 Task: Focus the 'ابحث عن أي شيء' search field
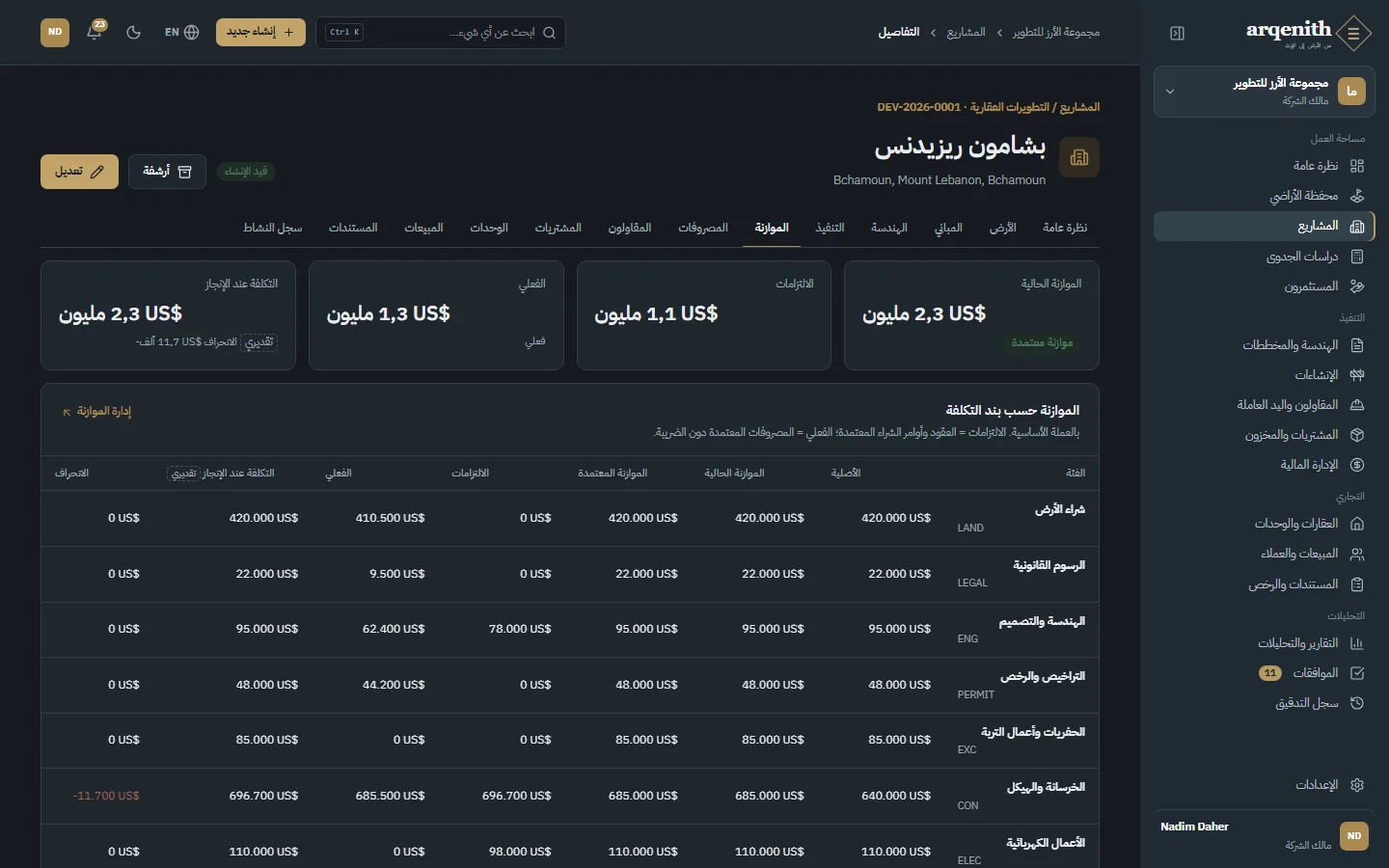click(x=441, y=32)
